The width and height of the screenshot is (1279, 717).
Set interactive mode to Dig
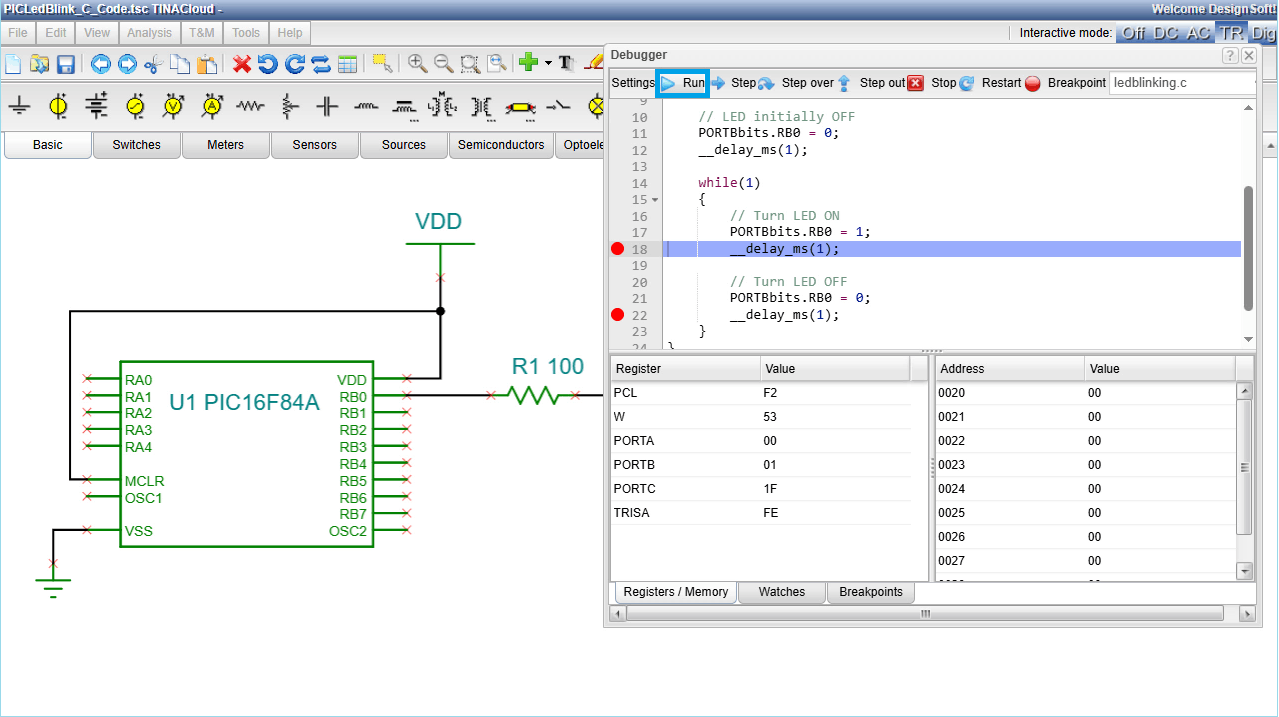pyautogui.click(x=1264, y=33)
